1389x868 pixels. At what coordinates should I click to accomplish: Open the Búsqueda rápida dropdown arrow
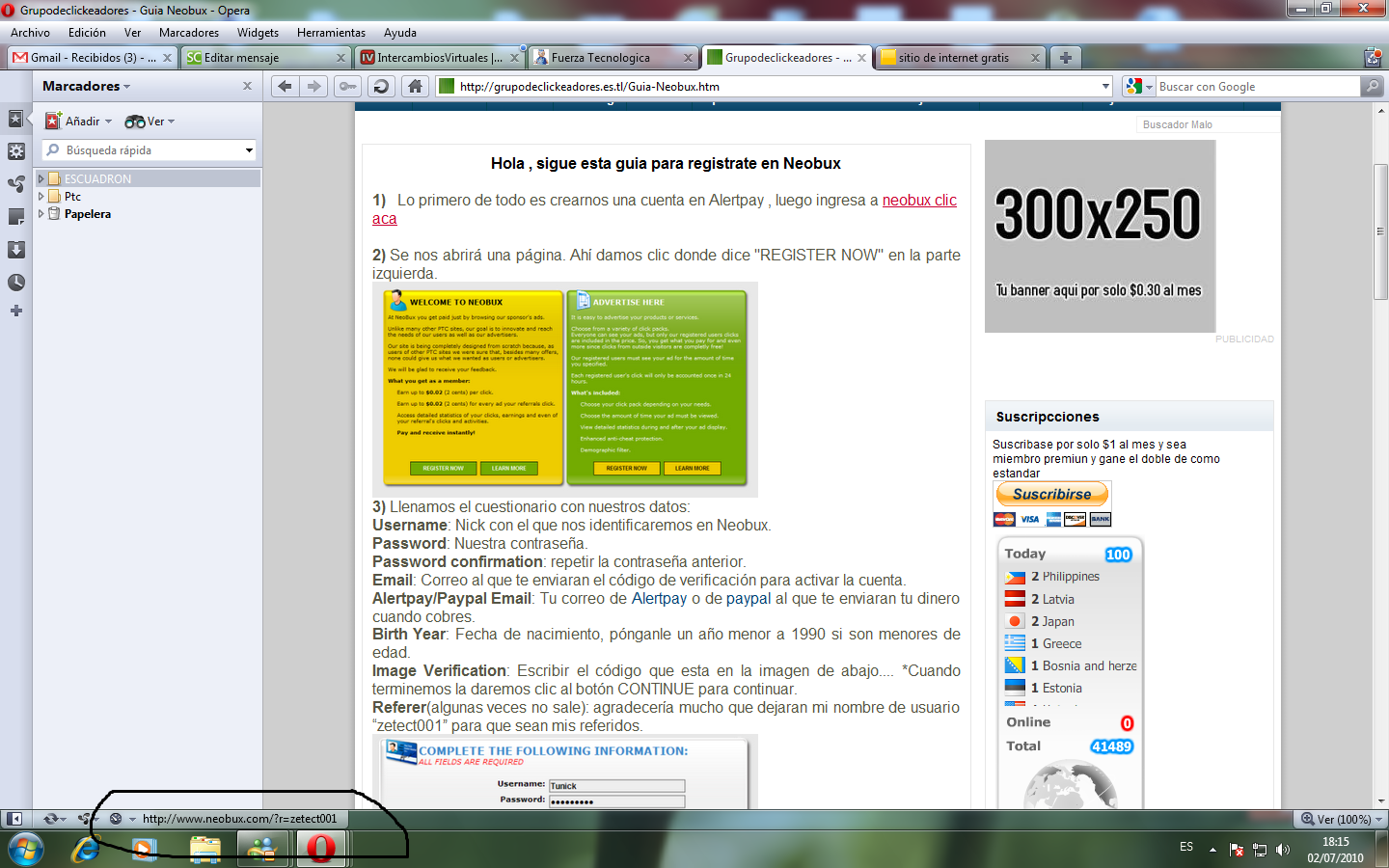[x=249, y=150]
